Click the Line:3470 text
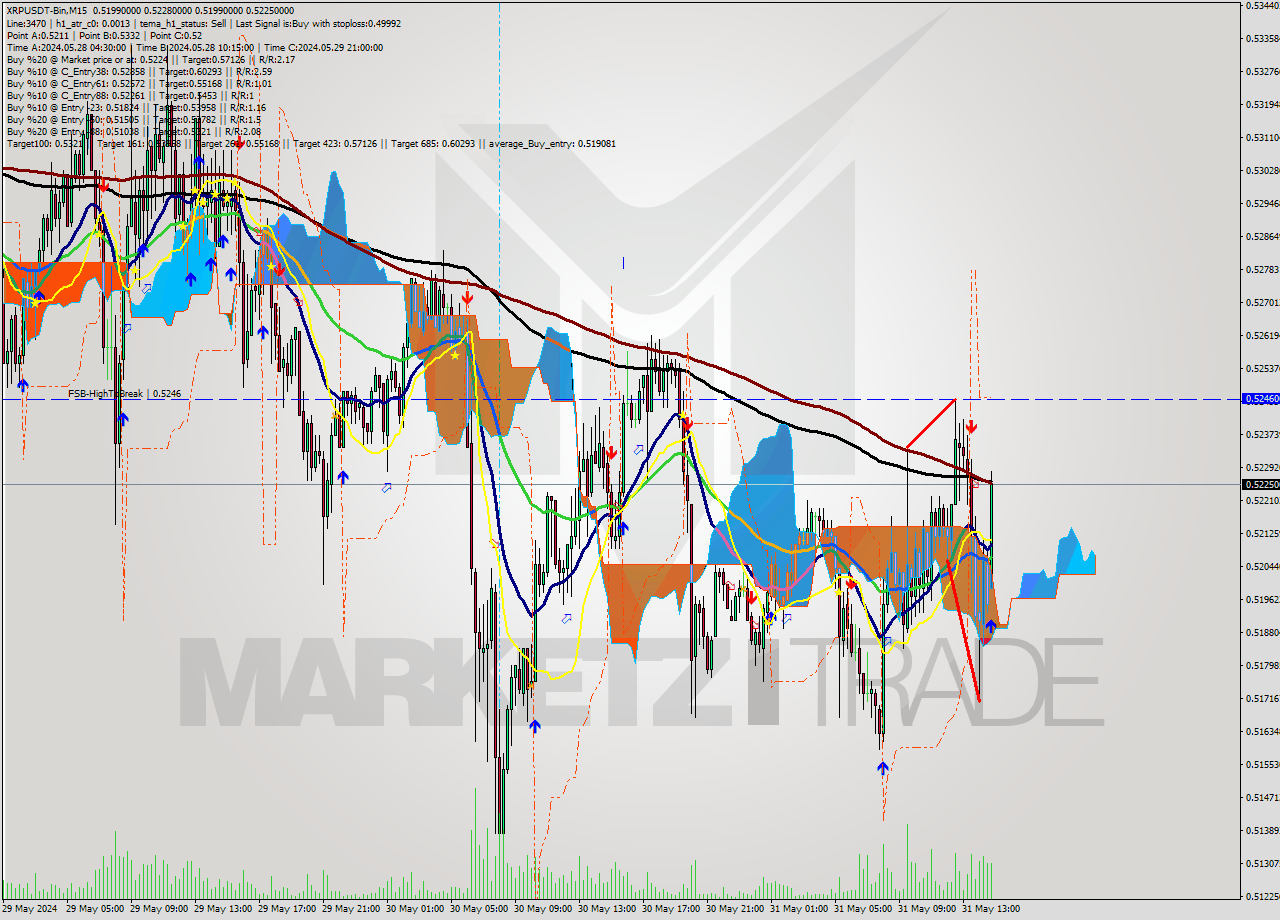Viewport: 1280px width, 920px height. [25, 22]
